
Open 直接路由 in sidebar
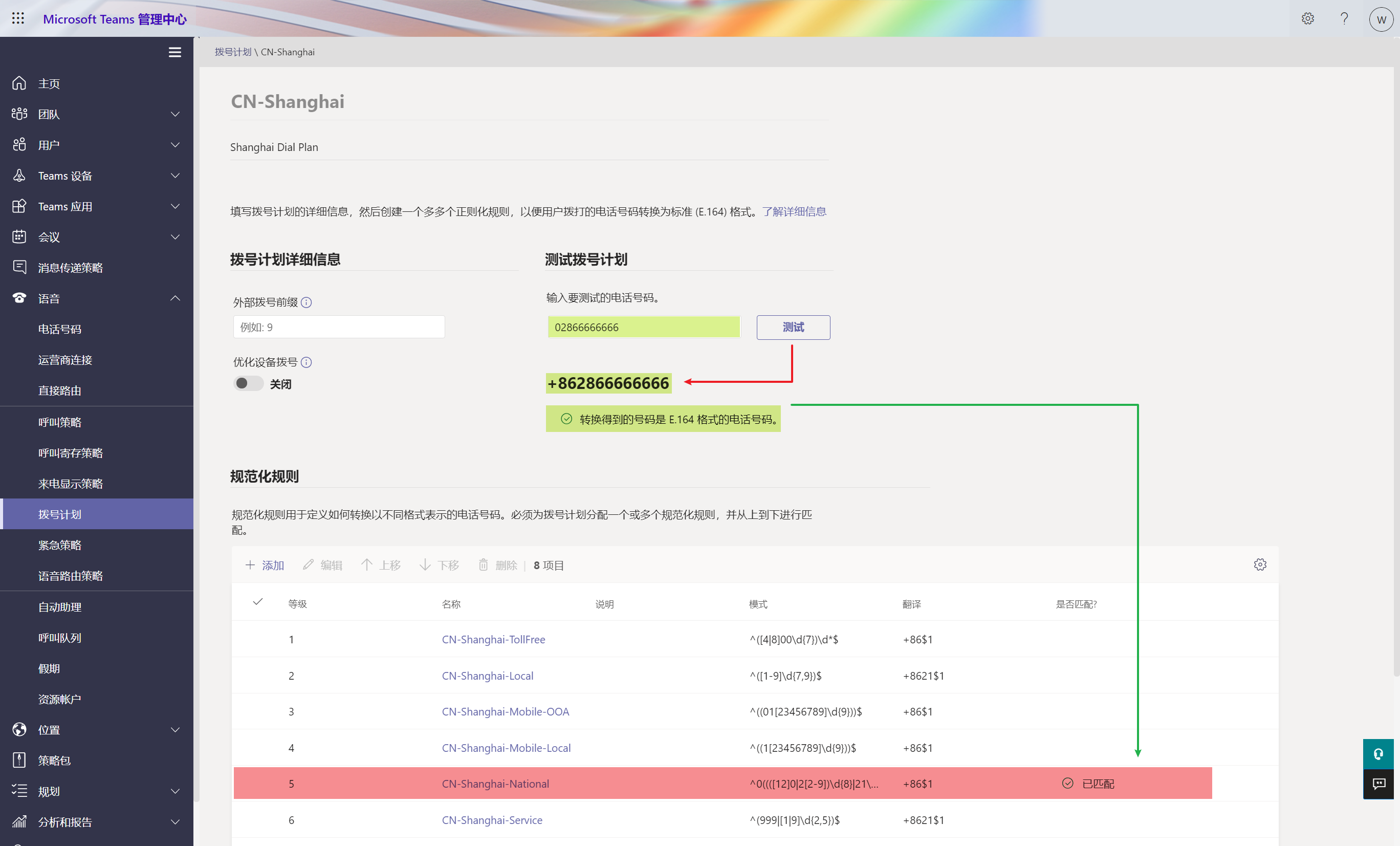(60, 391)
